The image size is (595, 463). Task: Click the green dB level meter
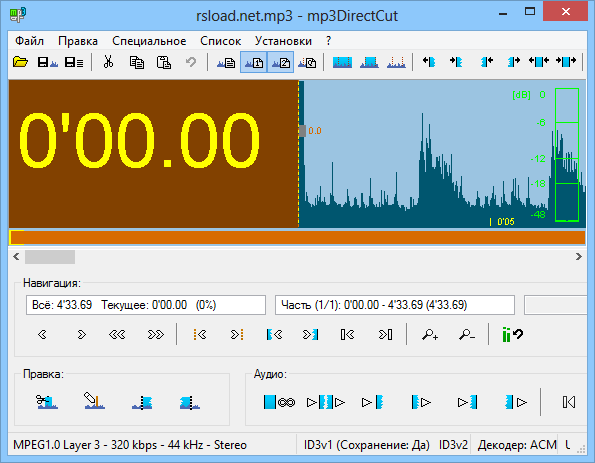(x=567, y=154)
